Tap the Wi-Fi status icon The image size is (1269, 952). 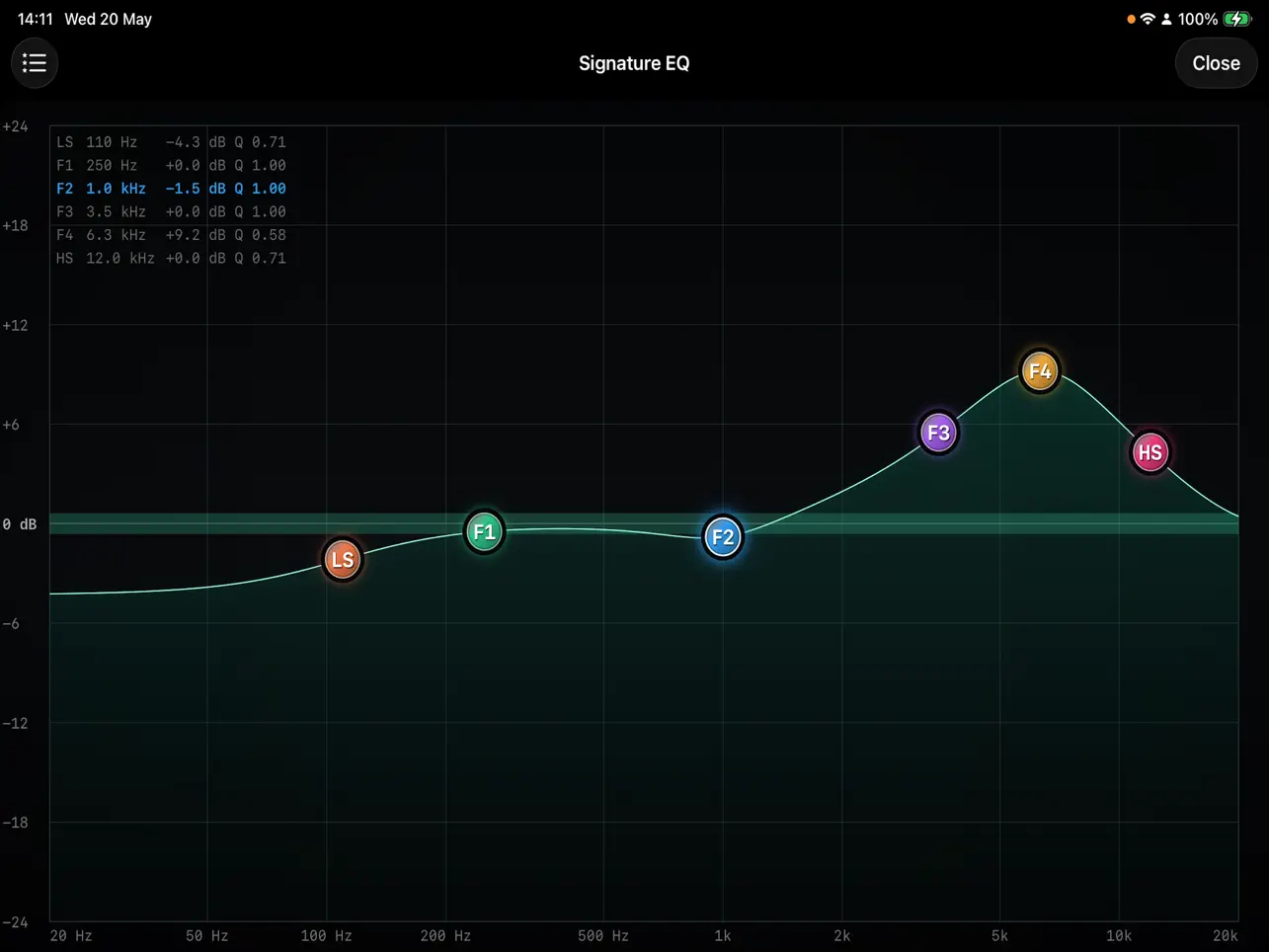[x=1148, y=19]
